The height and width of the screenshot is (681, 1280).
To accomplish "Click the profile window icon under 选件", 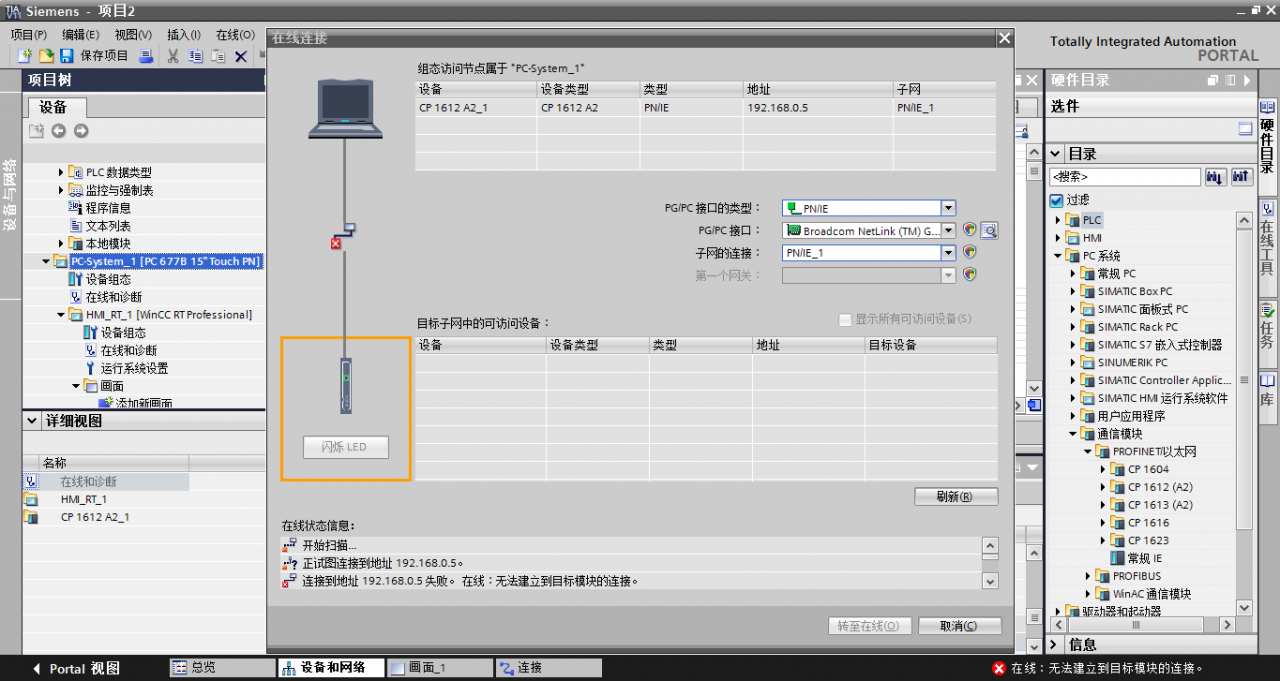I will tap(1245, 128).
